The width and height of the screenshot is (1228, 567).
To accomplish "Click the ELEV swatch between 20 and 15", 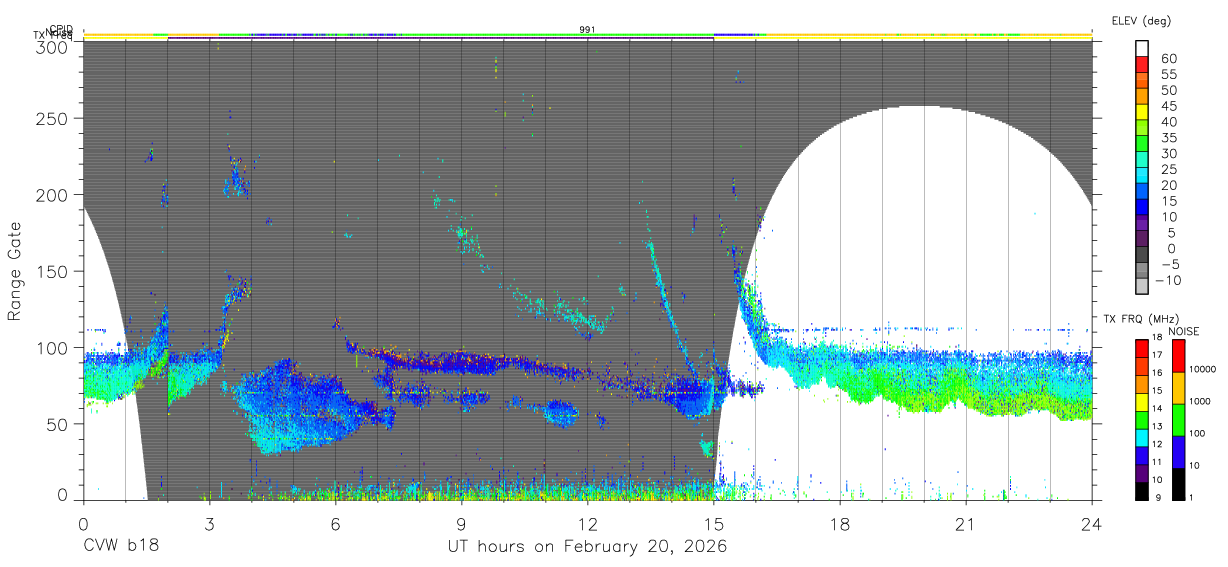I will pyautogui.click(x=1142, y=192).
